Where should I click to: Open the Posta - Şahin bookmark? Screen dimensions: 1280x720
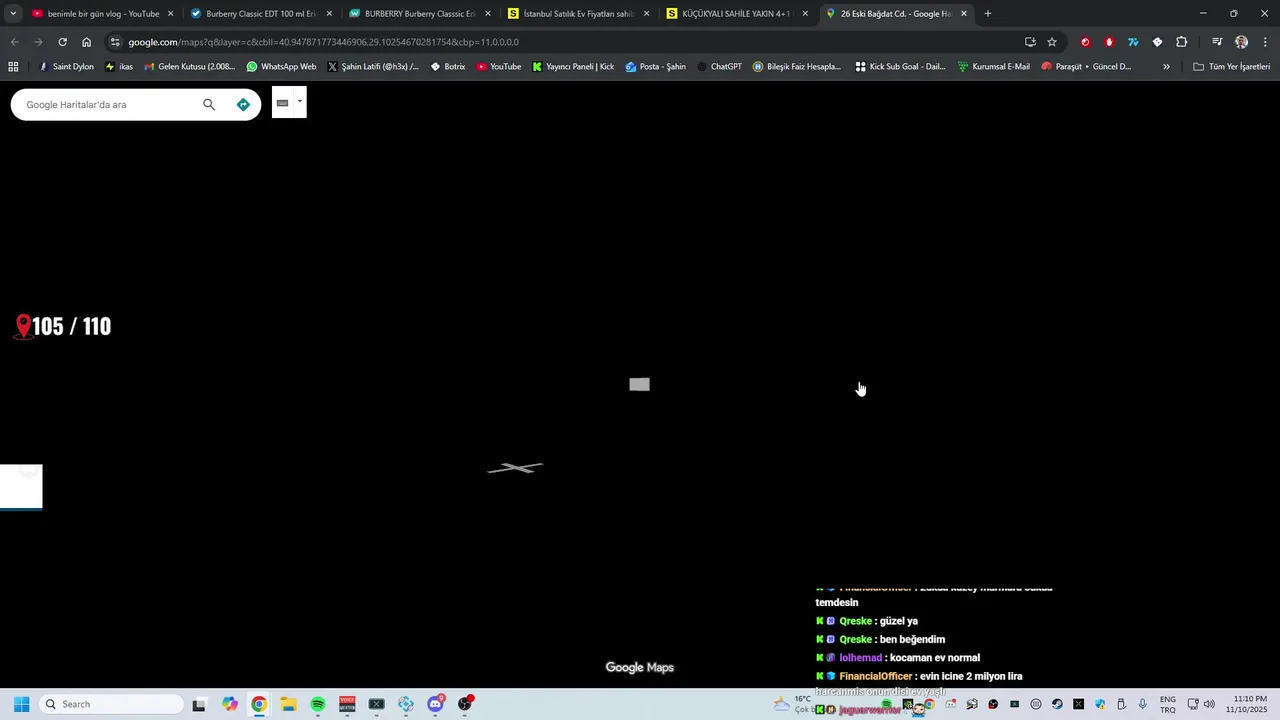(x=656, y=67)
